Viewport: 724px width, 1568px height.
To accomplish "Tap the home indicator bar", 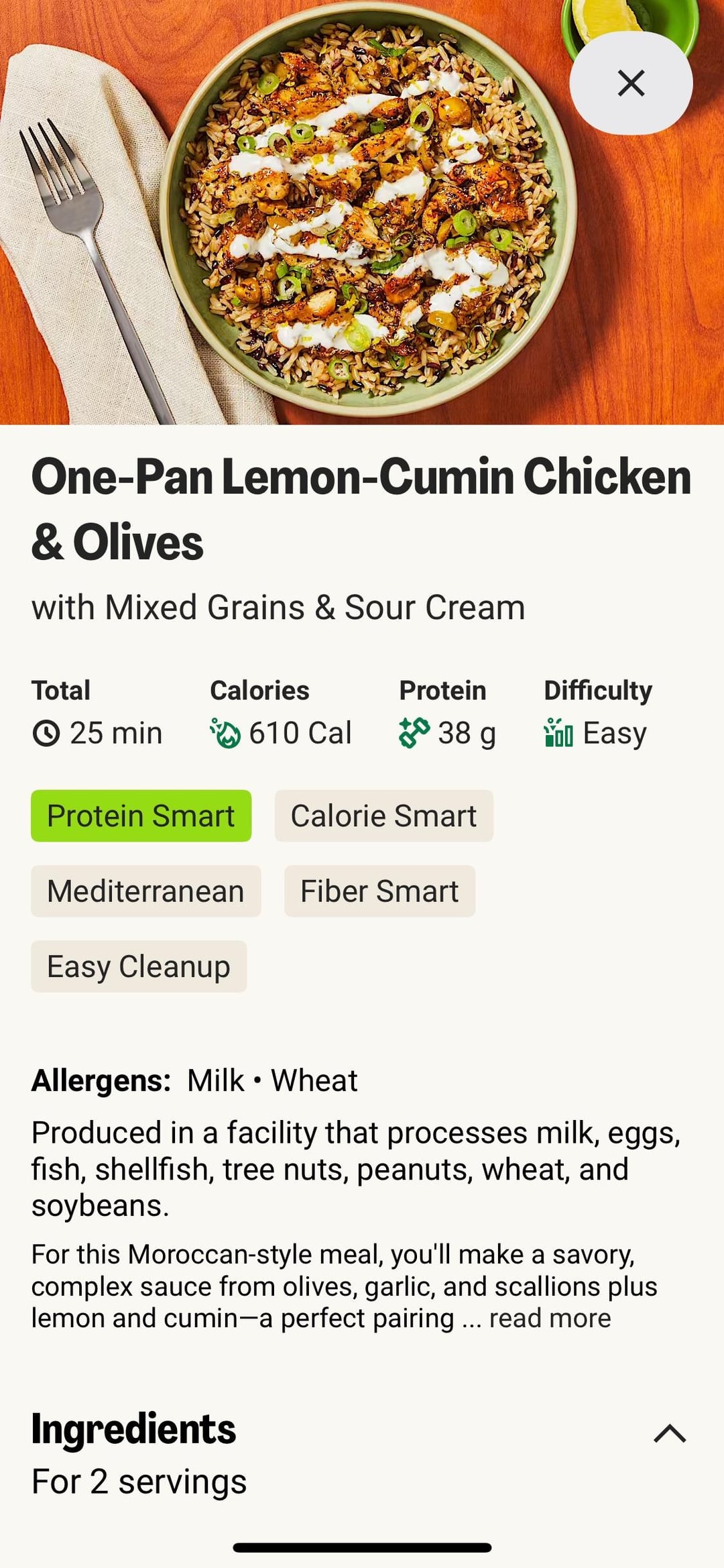I will (x=362, y=1547).
